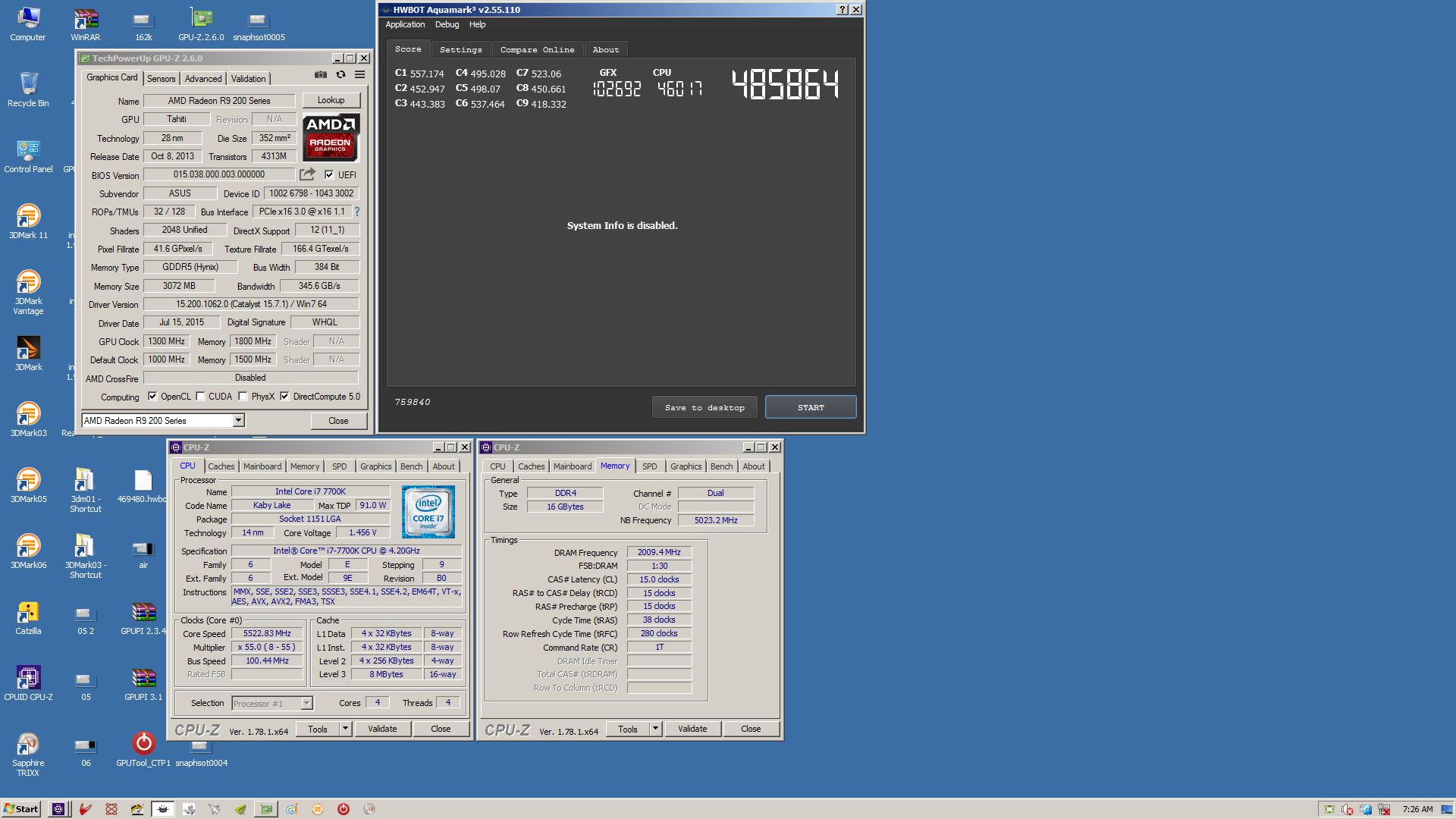This screenshot has height=819, width=1456.
Task: Click Tools in the right CPU-Z window
Action: click(x=628, y=729)
